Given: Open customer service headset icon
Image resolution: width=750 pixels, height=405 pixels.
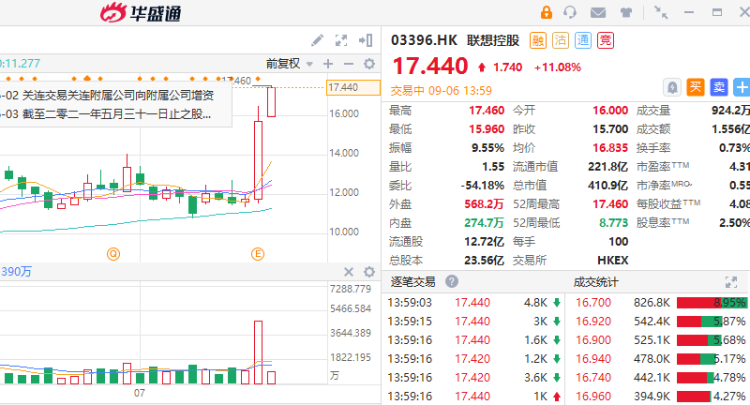Looking at the screenshot, I should pos(570,12).
